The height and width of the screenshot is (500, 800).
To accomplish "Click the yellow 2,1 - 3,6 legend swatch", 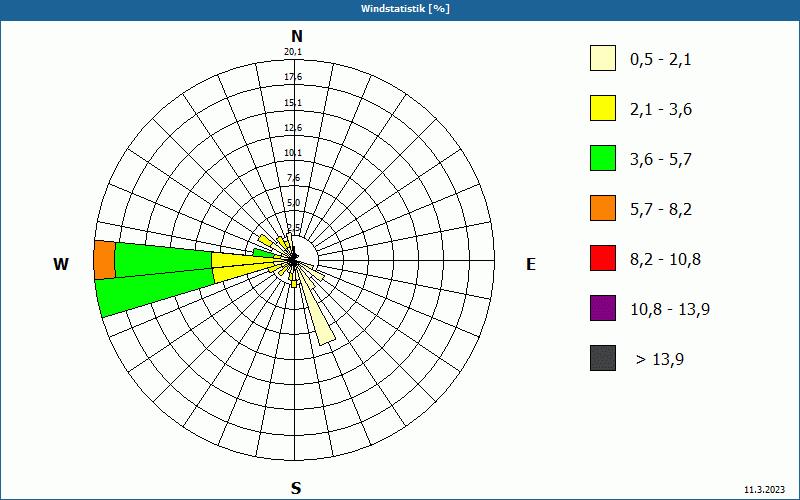I will click(603, 108).
